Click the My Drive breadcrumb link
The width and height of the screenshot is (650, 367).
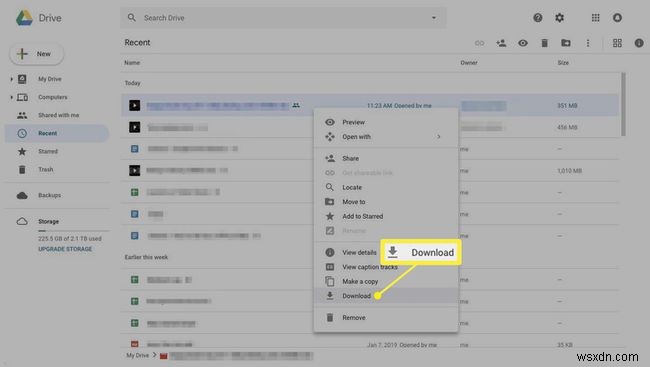(x=137, y=355)
